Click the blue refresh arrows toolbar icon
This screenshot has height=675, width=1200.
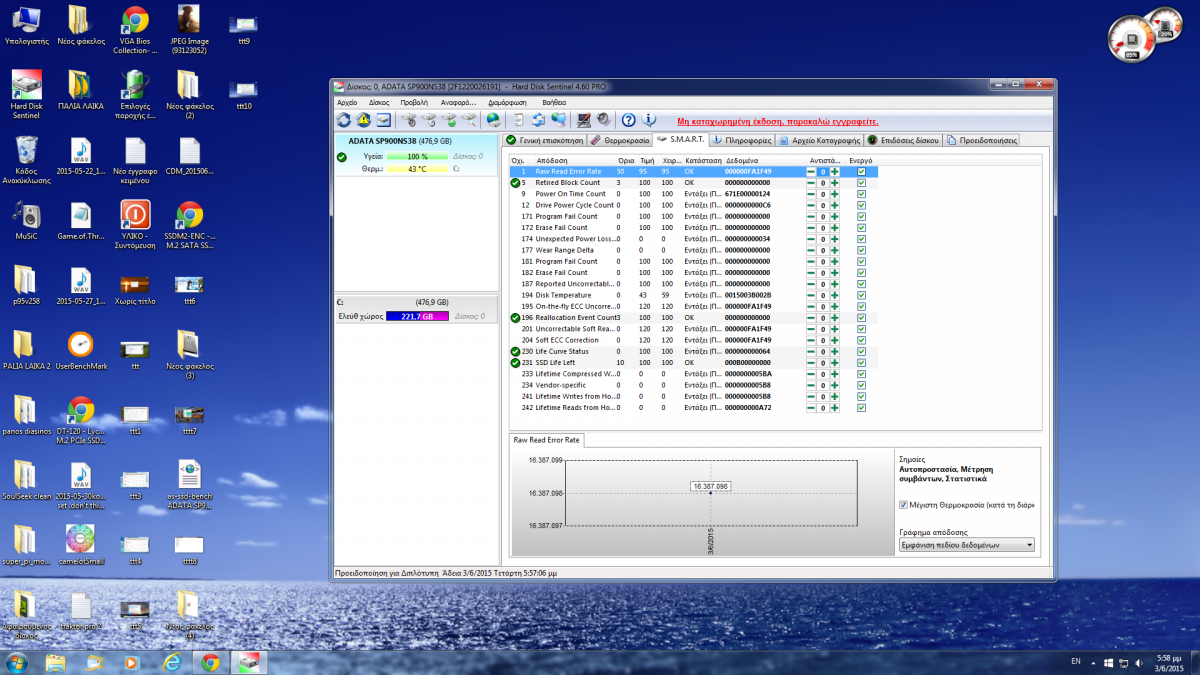[343, 120]
